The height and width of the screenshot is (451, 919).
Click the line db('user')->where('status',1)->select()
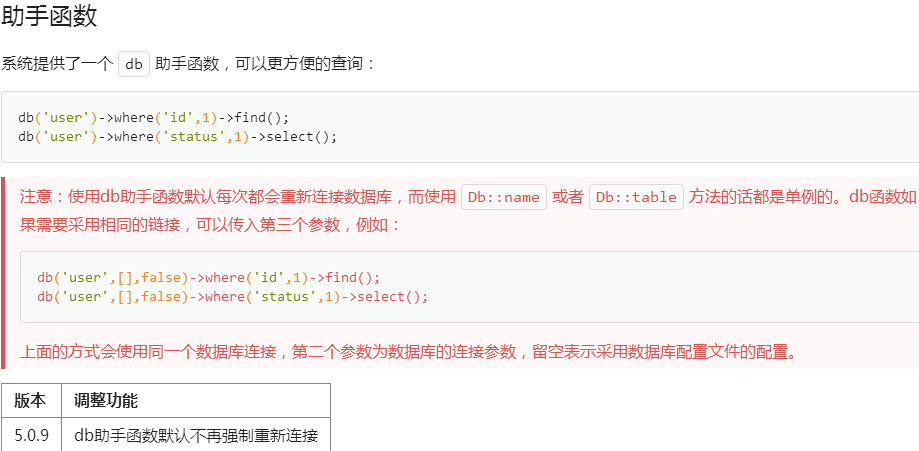[x=178, y=137]
